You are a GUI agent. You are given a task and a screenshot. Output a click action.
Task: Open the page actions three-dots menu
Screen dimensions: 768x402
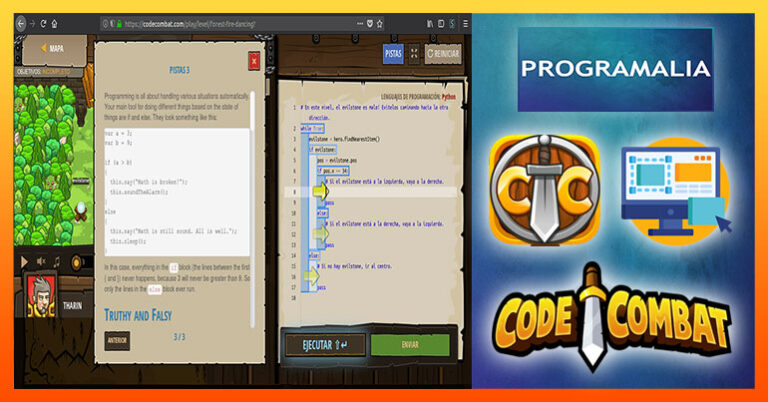(x=360, y=24)
